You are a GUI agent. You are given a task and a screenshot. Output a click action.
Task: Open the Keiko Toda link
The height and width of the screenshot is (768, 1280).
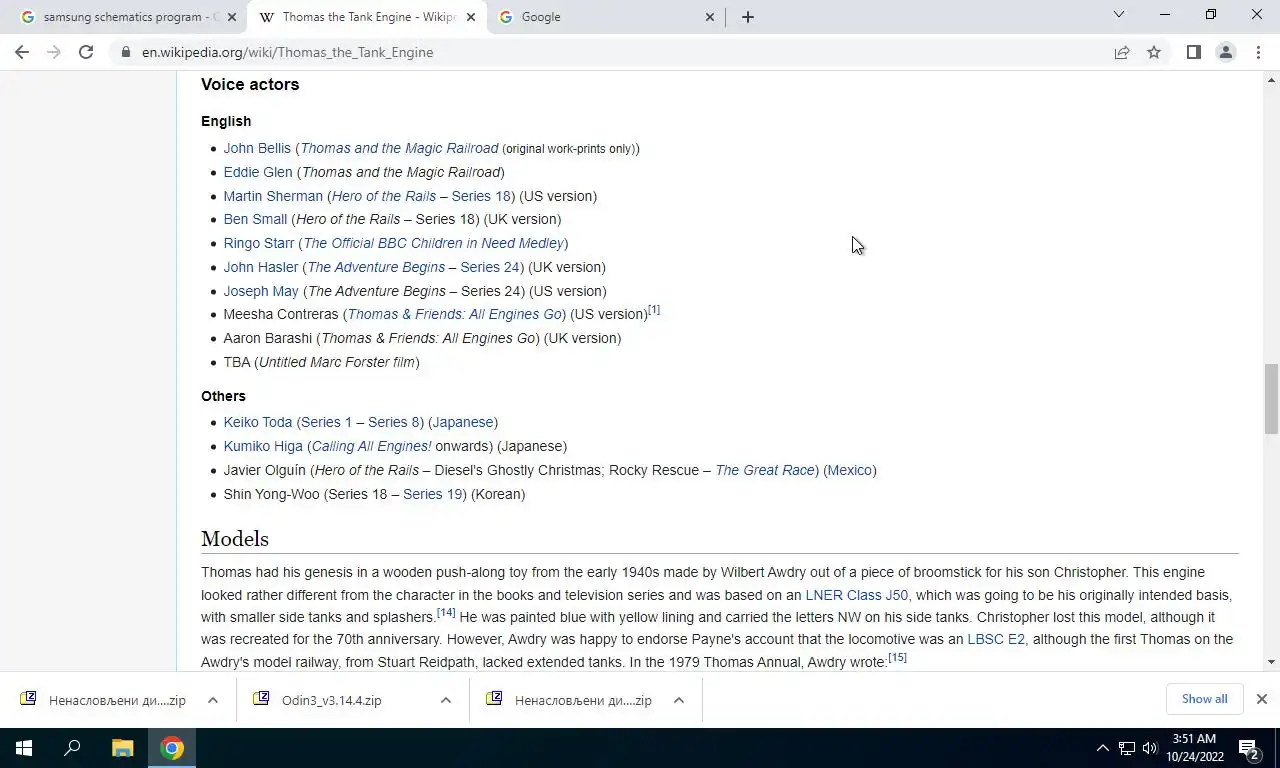pyautogui.click(x=258, y=422)
